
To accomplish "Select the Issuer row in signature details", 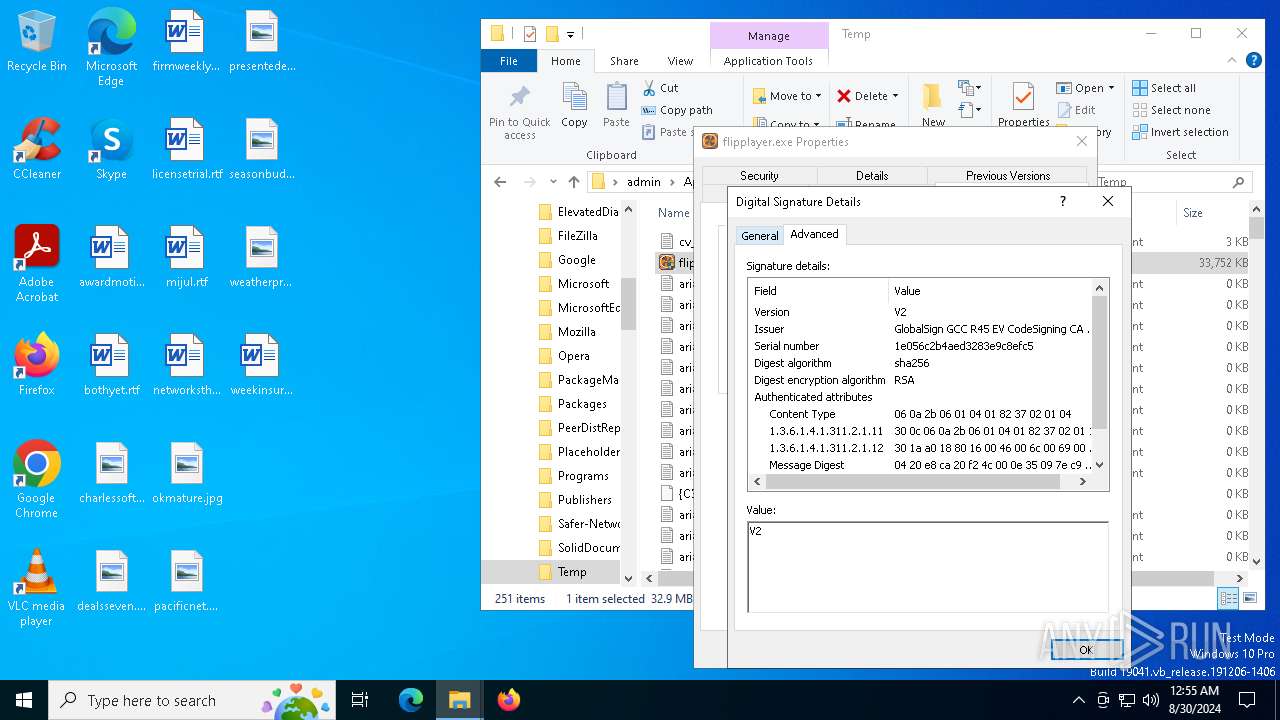I will (921, 329).
